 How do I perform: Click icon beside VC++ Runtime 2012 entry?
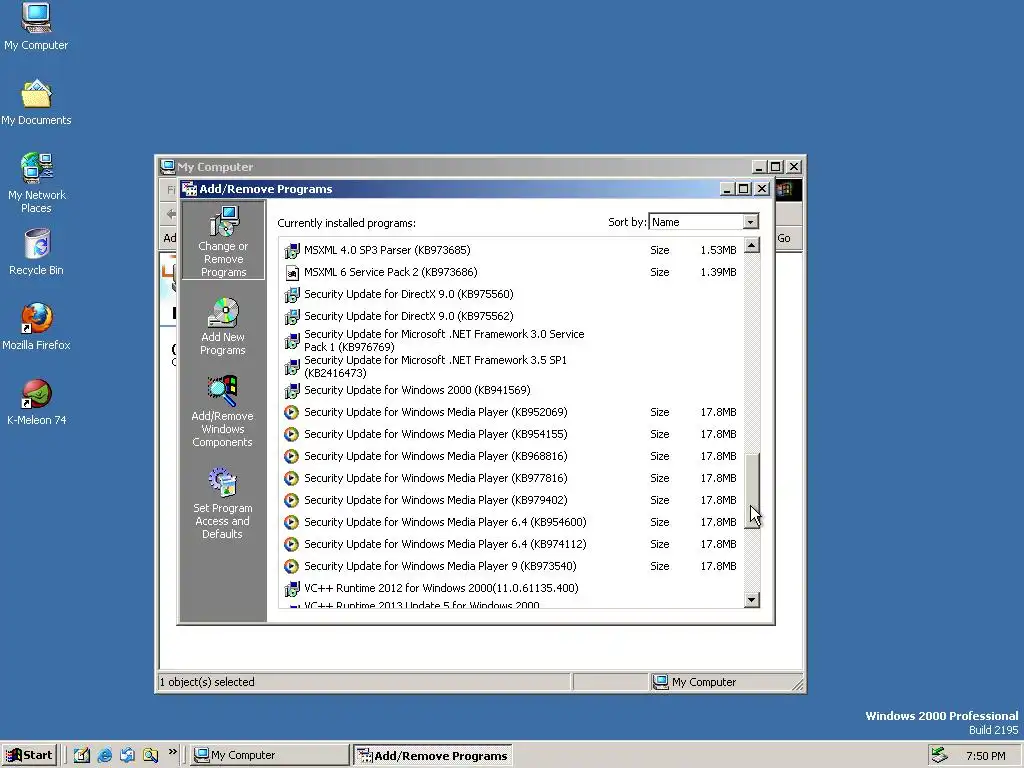click(292, 588)
